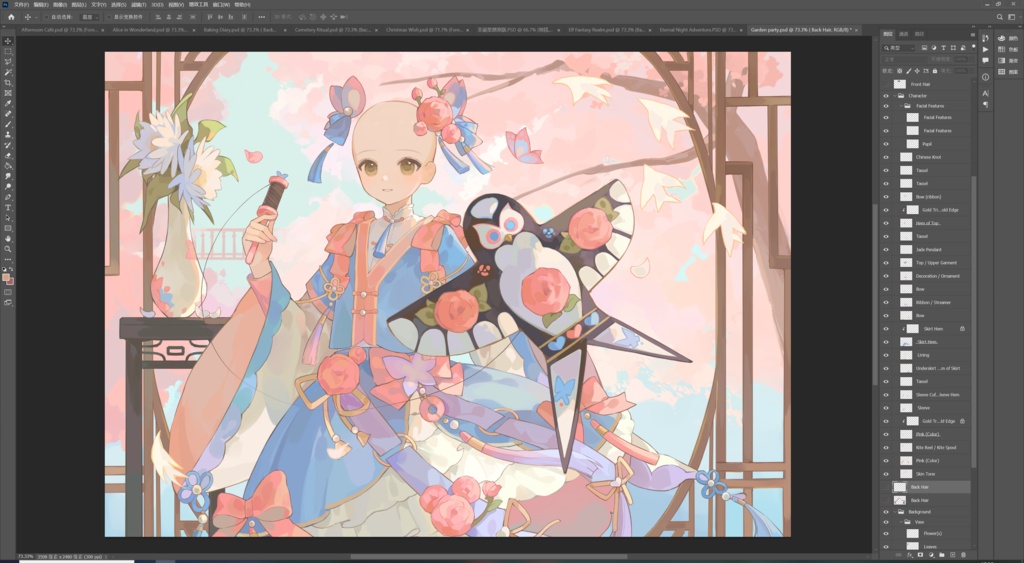This screenshot has width=1024, height=563.
Task: Toggle visibility of Character group
Action: 886,96
